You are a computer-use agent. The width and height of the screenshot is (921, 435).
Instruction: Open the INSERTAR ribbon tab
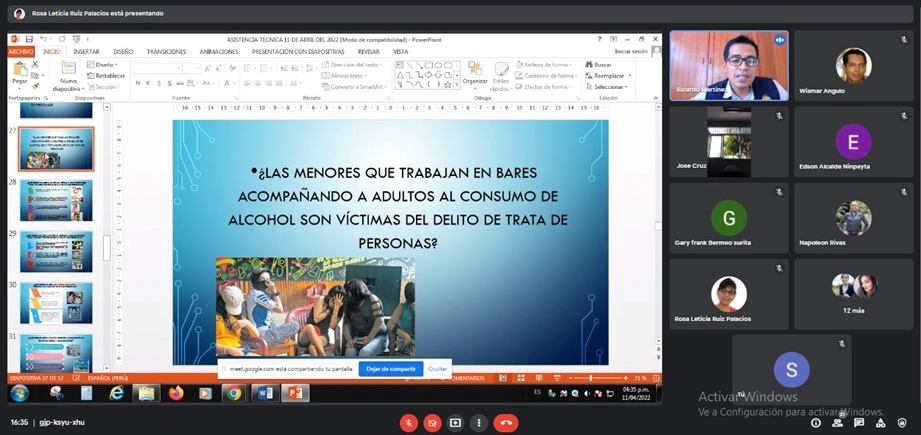[86, 51]
